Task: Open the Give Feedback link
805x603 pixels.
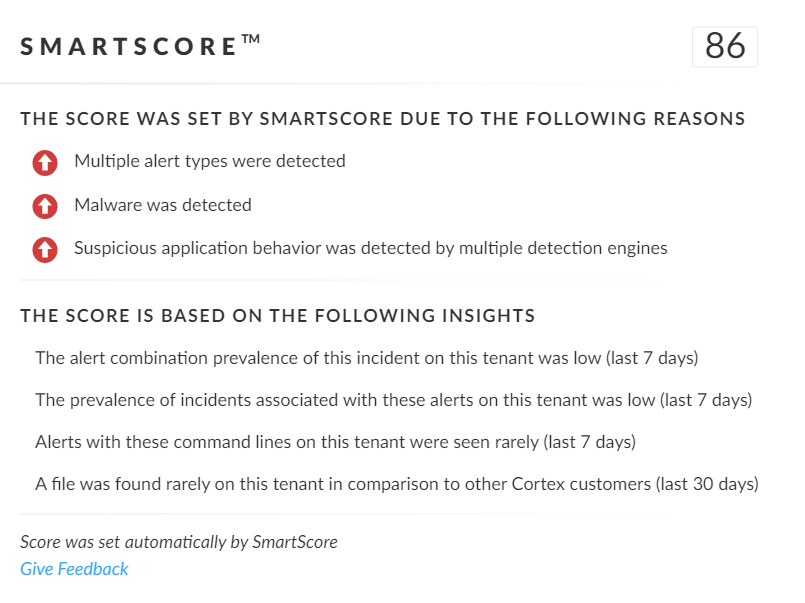Action: tap(74, 569)
